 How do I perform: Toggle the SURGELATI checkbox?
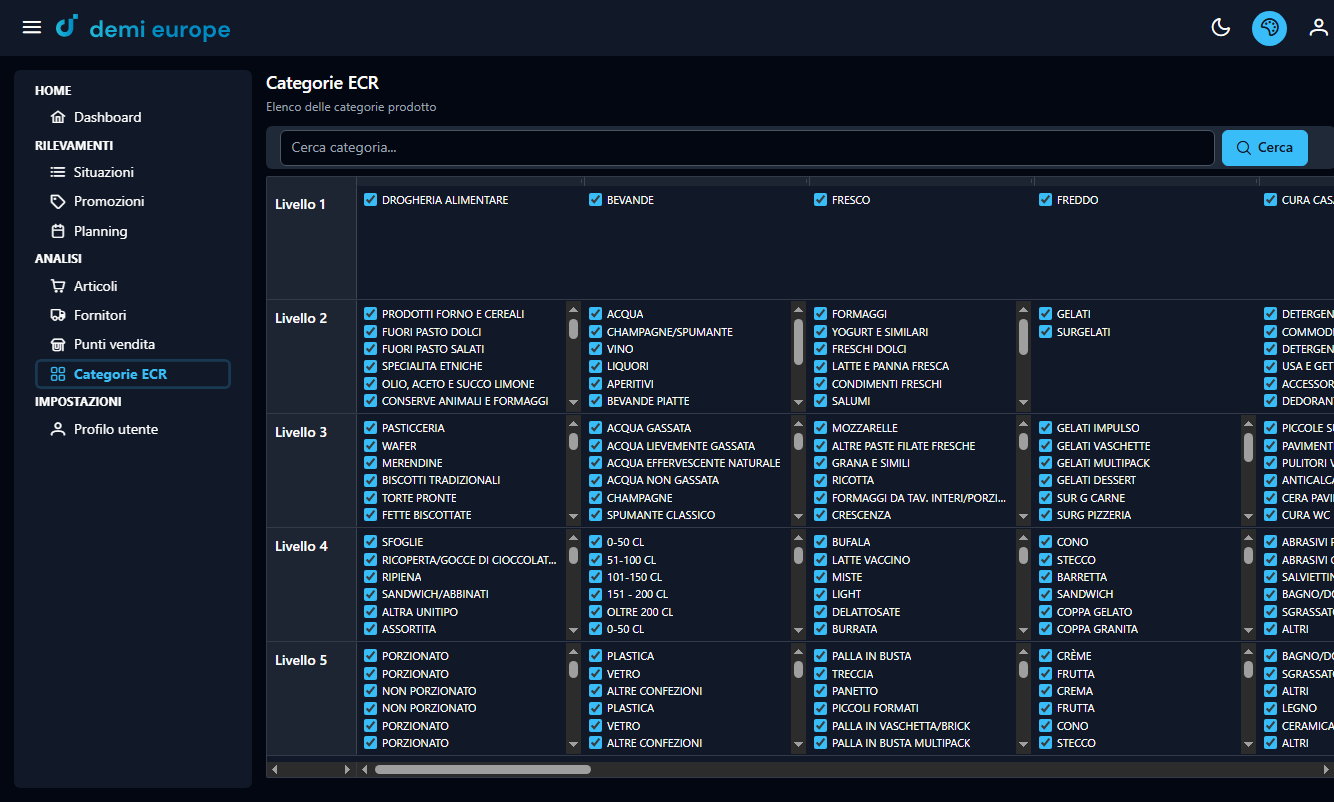click(1046, 332)
